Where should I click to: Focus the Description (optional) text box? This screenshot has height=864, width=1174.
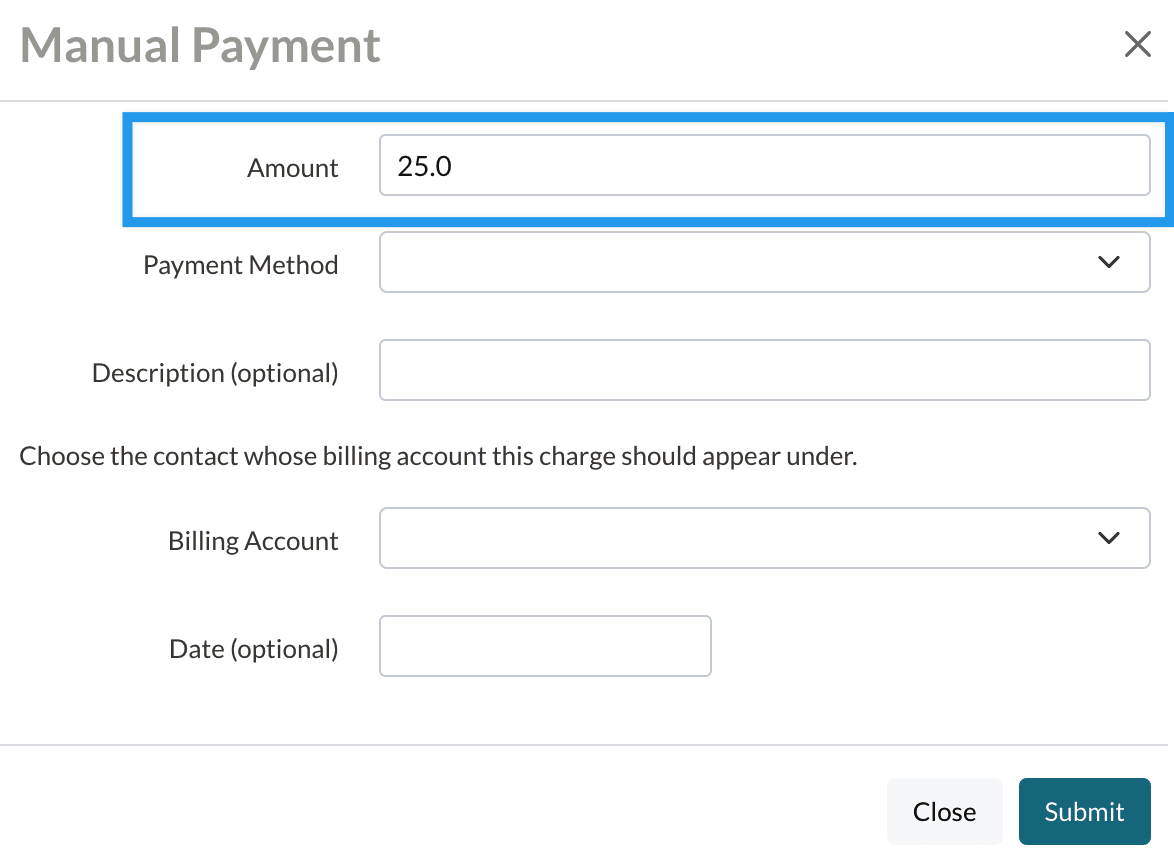[x=764, y=370]
